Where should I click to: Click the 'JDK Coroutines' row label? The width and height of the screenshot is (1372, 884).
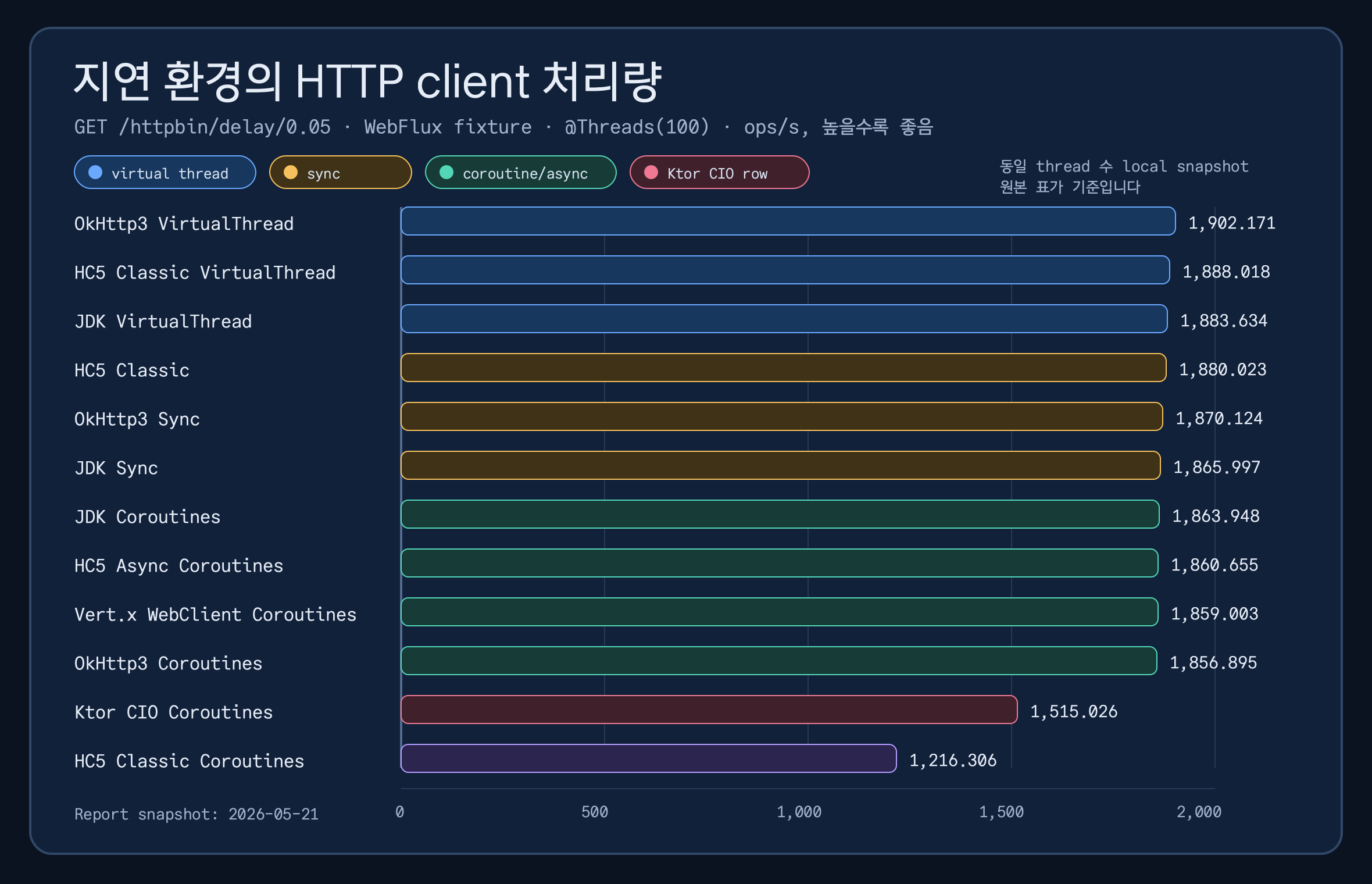(x=147, y=517)
